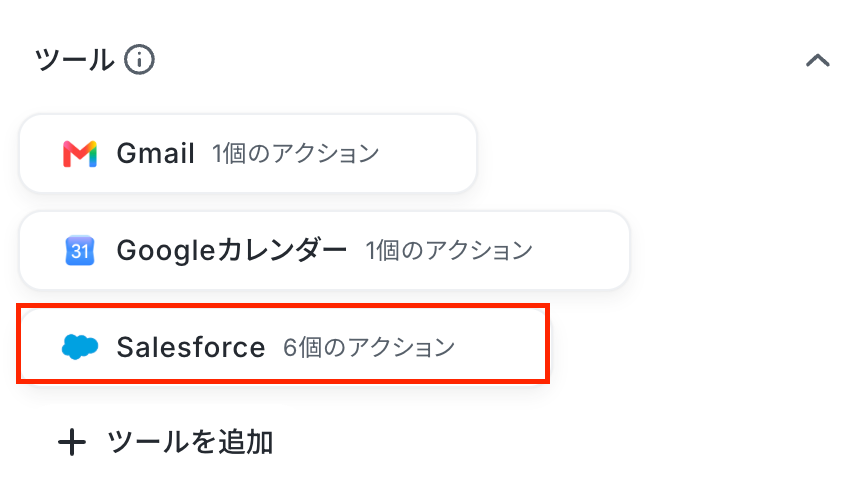Click the letter G in Gmail
Viewport: 864px width, 488px height.
(x=127, y=154)
